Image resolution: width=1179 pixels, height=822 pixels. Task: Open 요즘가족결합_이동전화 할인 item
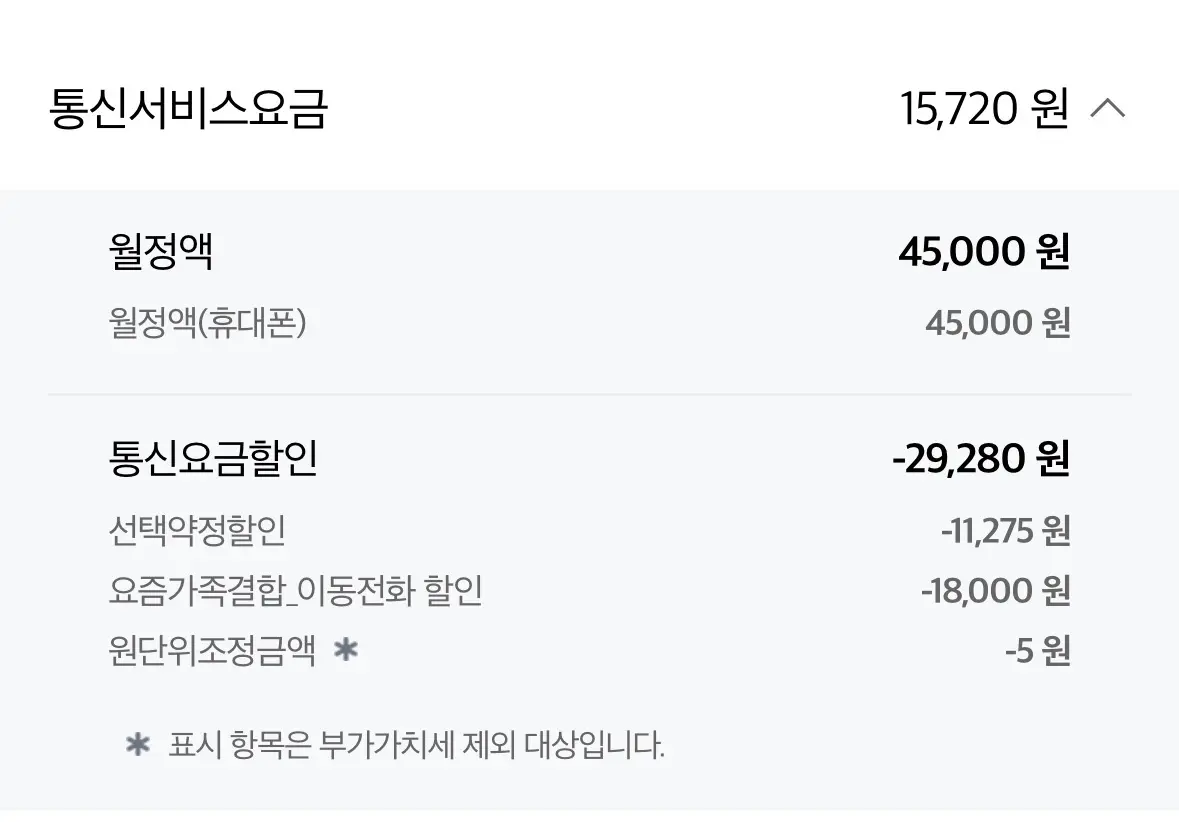[x=296, y=590]
